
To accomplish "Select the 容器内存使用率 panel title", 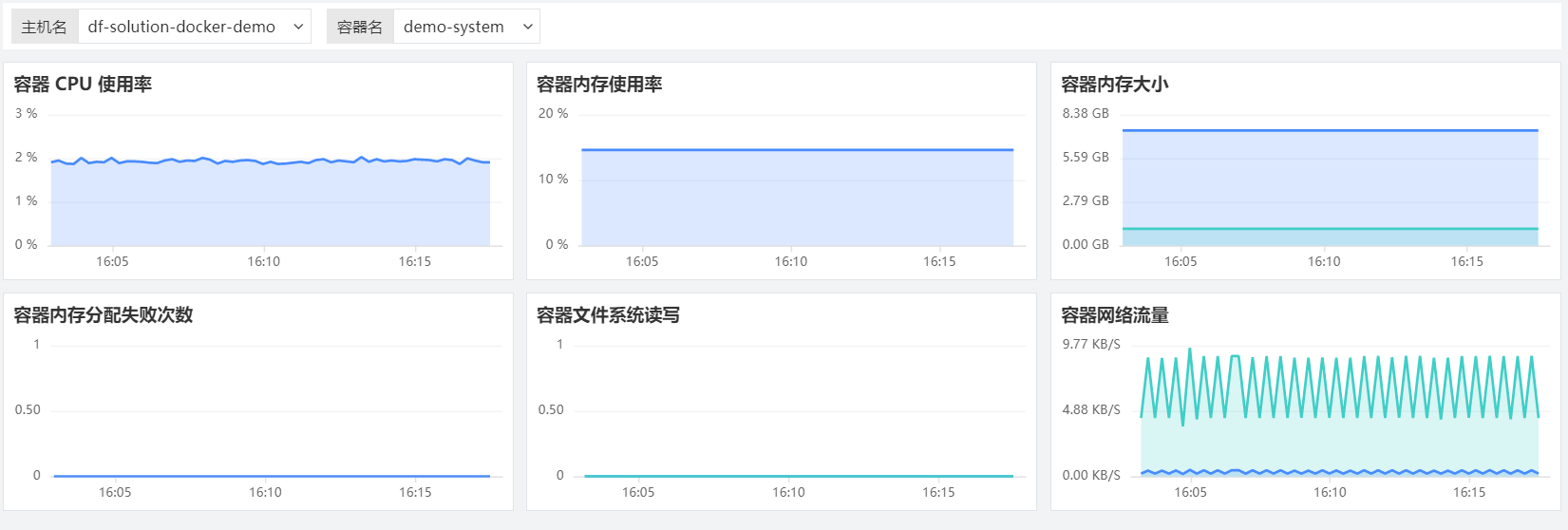I will [599, 85].
